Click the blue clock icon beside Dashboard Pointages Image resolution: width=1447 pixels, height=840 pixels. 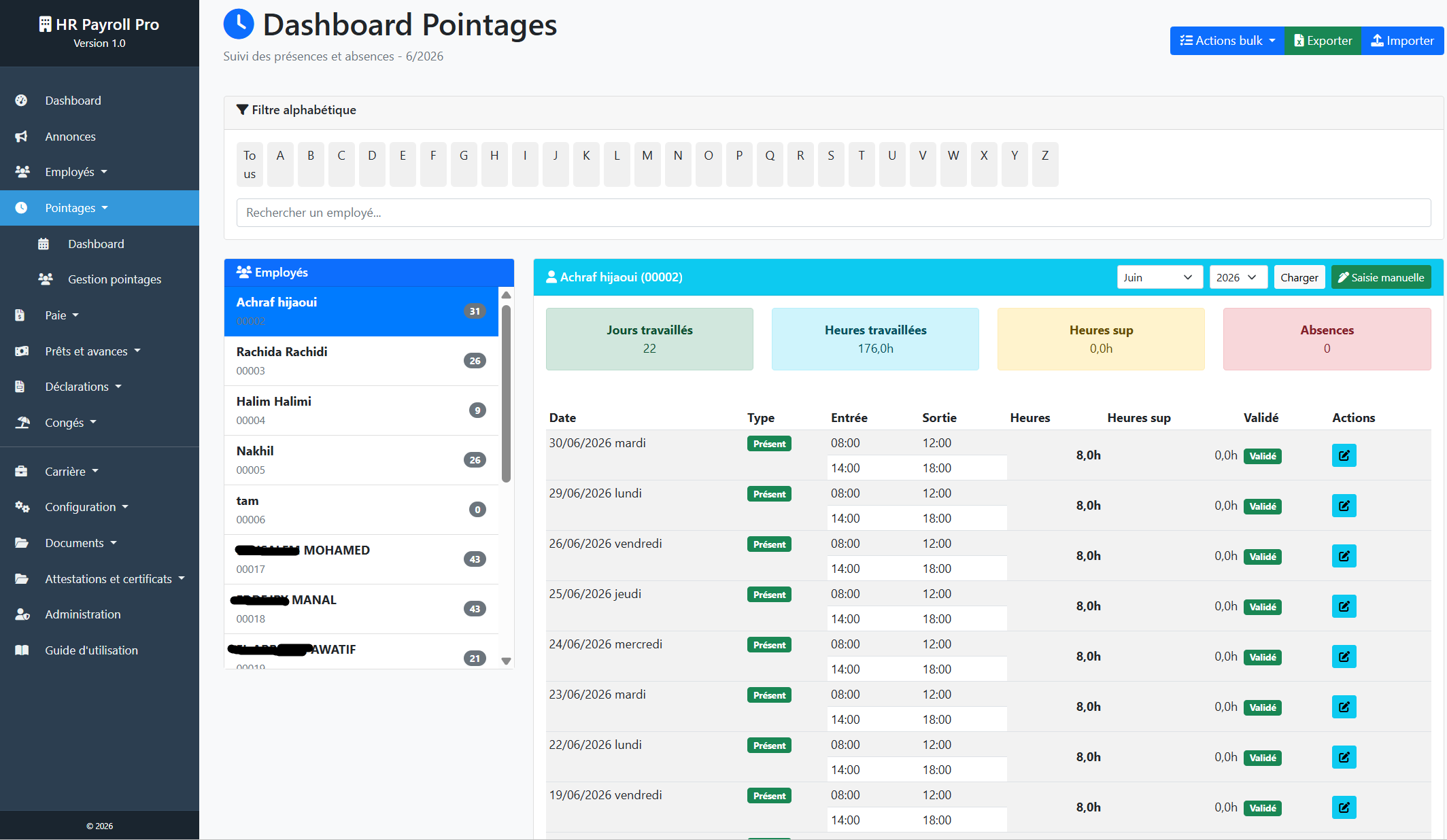click(x=239, y=24)
